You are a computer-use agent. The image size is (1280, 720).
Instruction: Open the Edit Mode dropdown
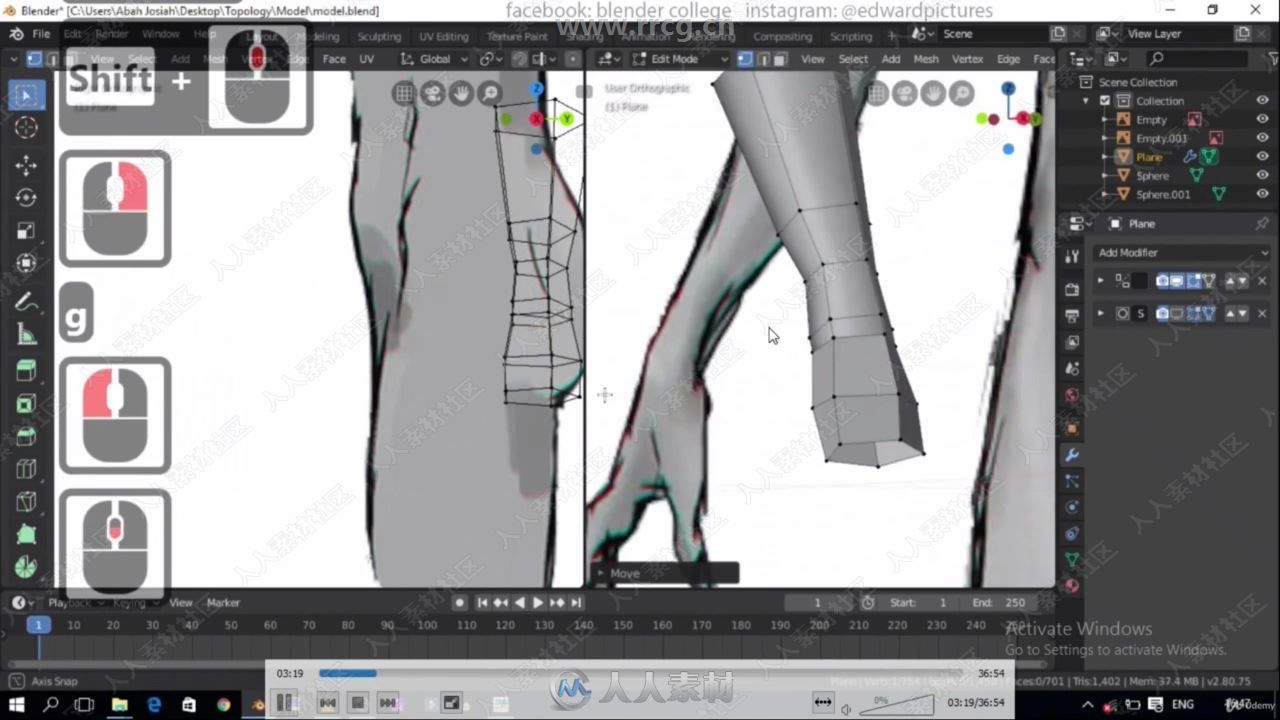[x=680, y=59]
